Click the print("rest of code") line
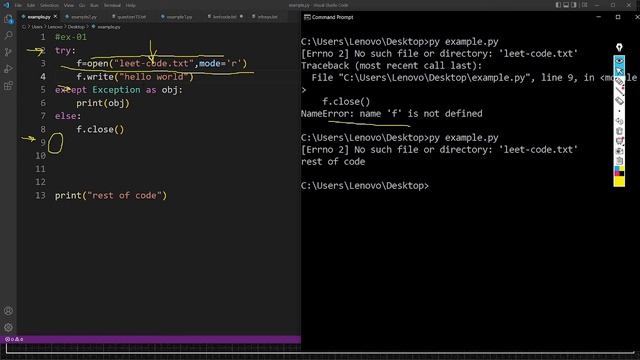 click(111, 196)
